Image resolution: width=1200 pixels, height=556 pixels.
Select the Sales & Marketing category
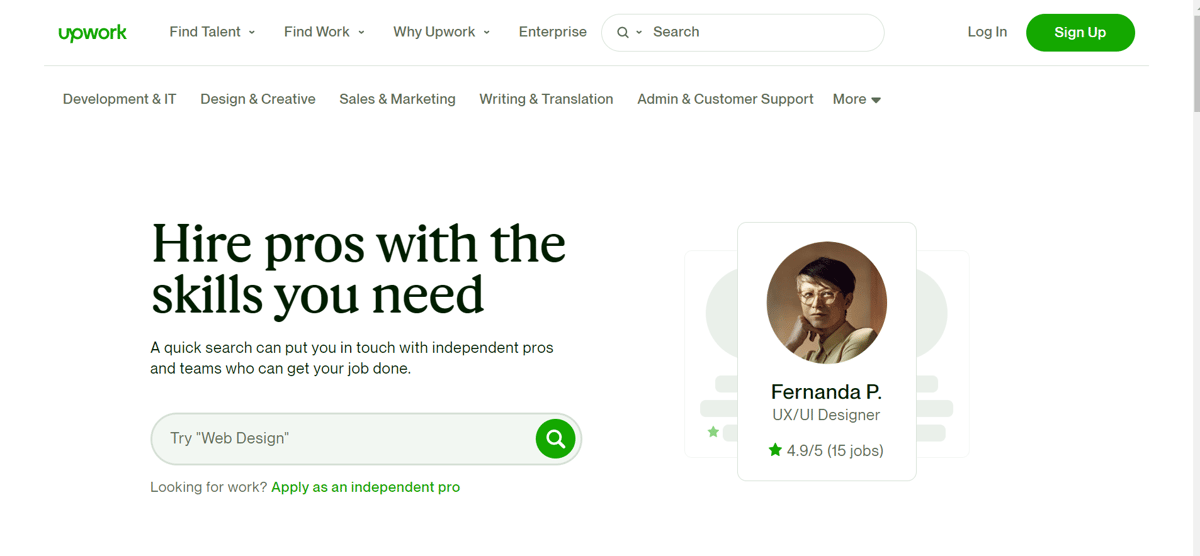point(397,99)
